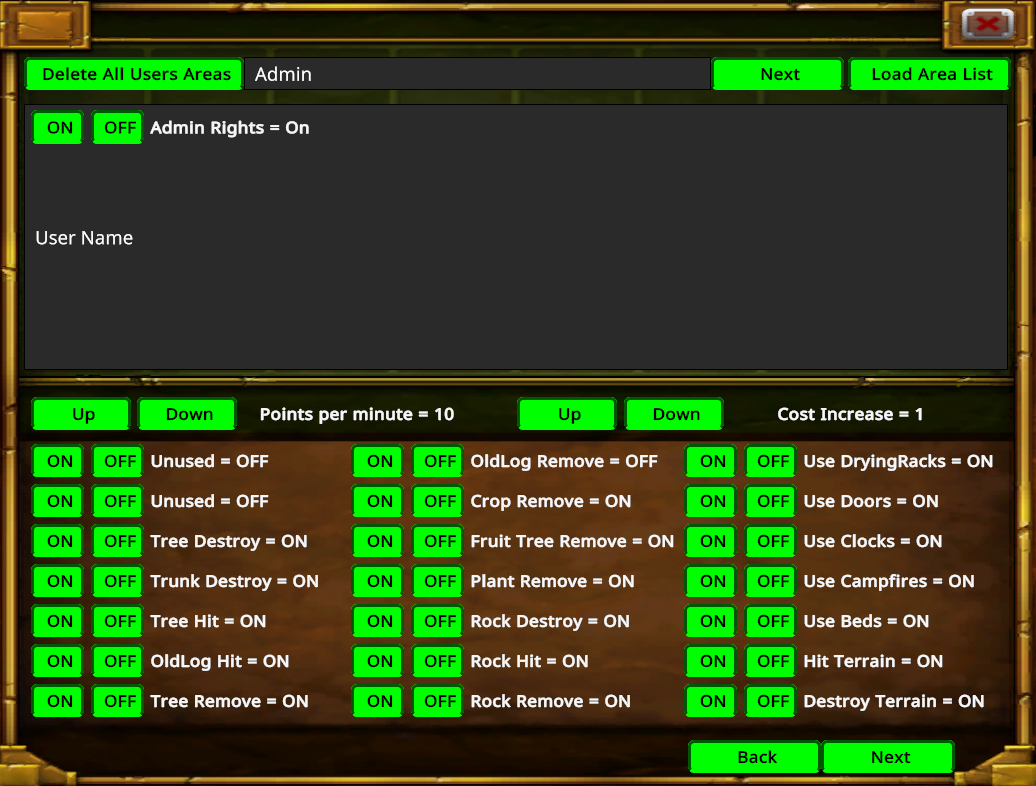Click Delete All Users Areas button

(136, 74)
